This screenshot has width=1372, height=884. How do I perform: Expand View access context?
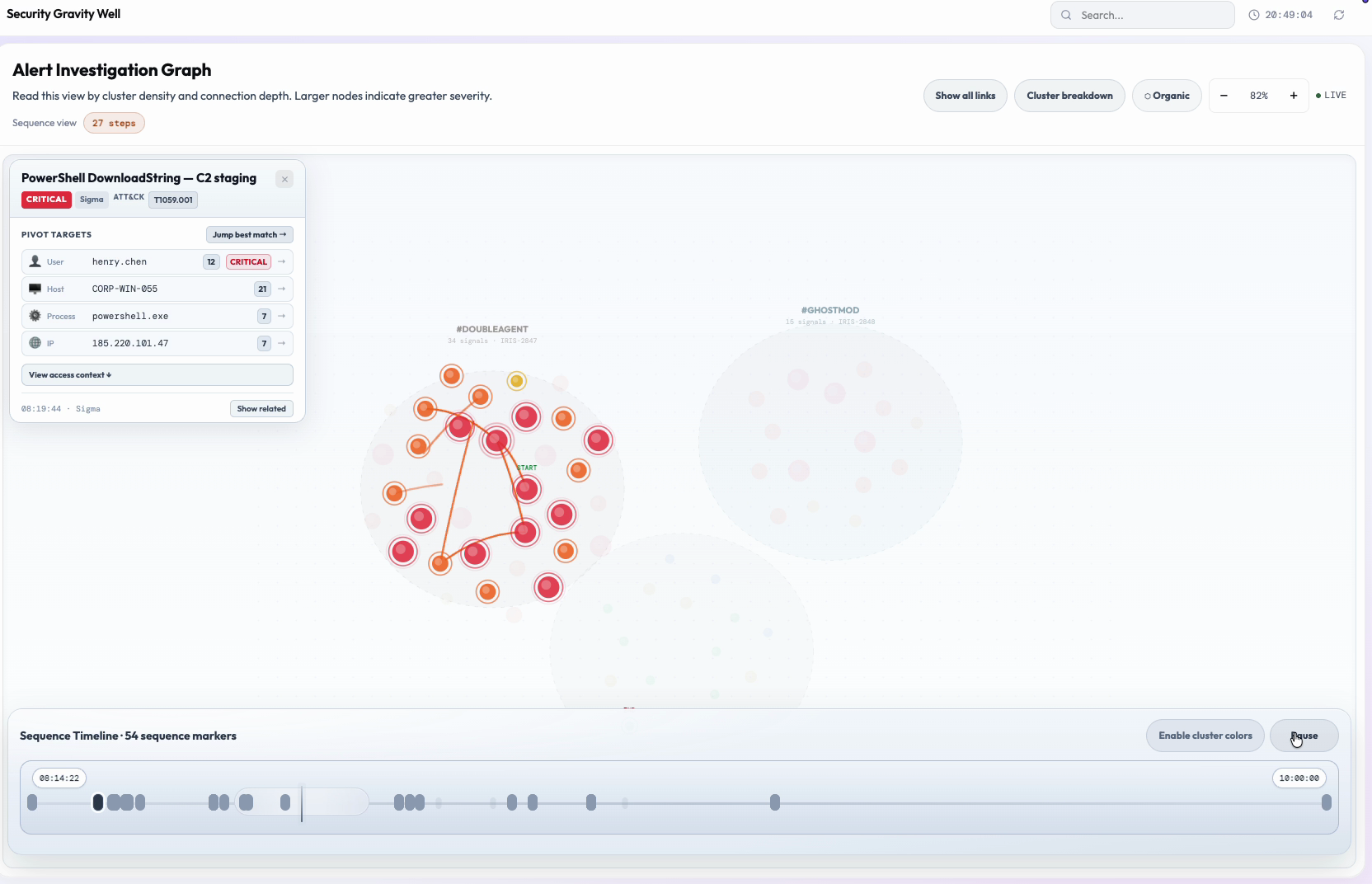click(x=157, y=375)
